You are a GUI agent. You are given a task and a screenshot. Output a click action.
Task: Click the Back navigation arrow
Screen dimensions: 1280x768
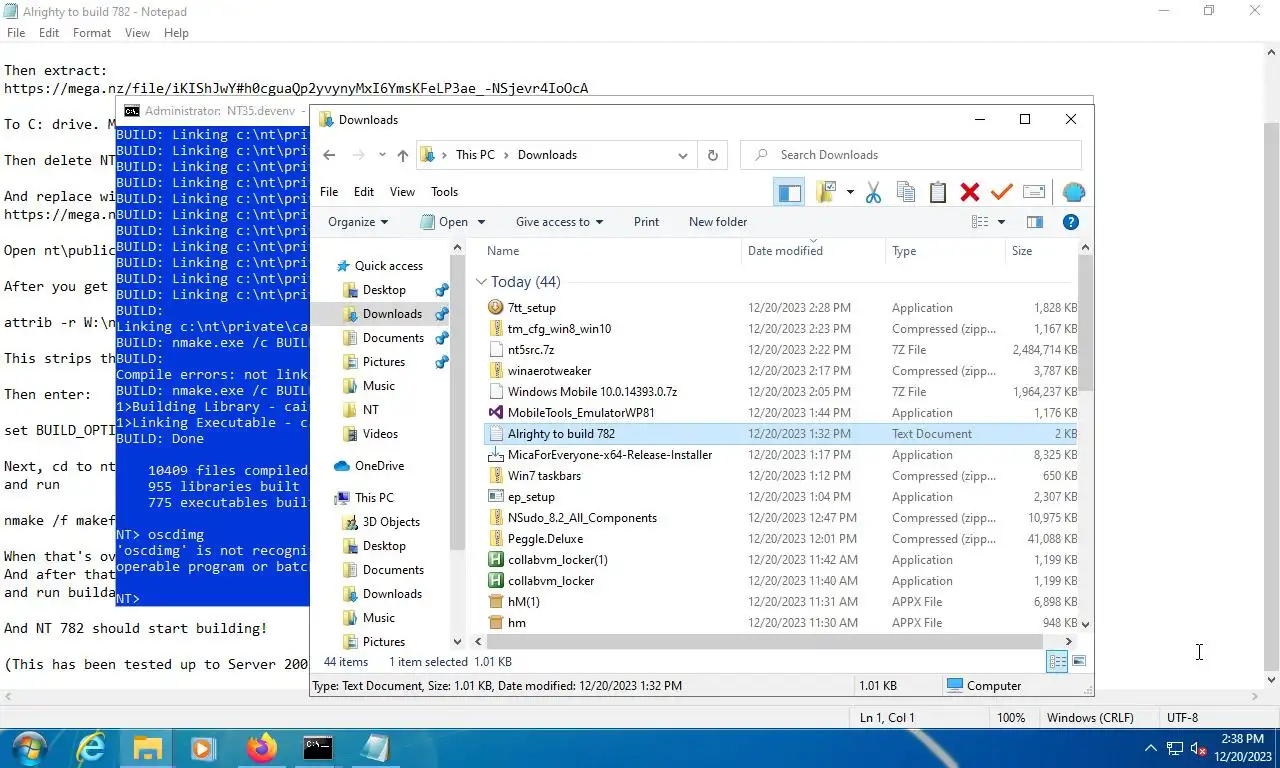click(330, 155)
